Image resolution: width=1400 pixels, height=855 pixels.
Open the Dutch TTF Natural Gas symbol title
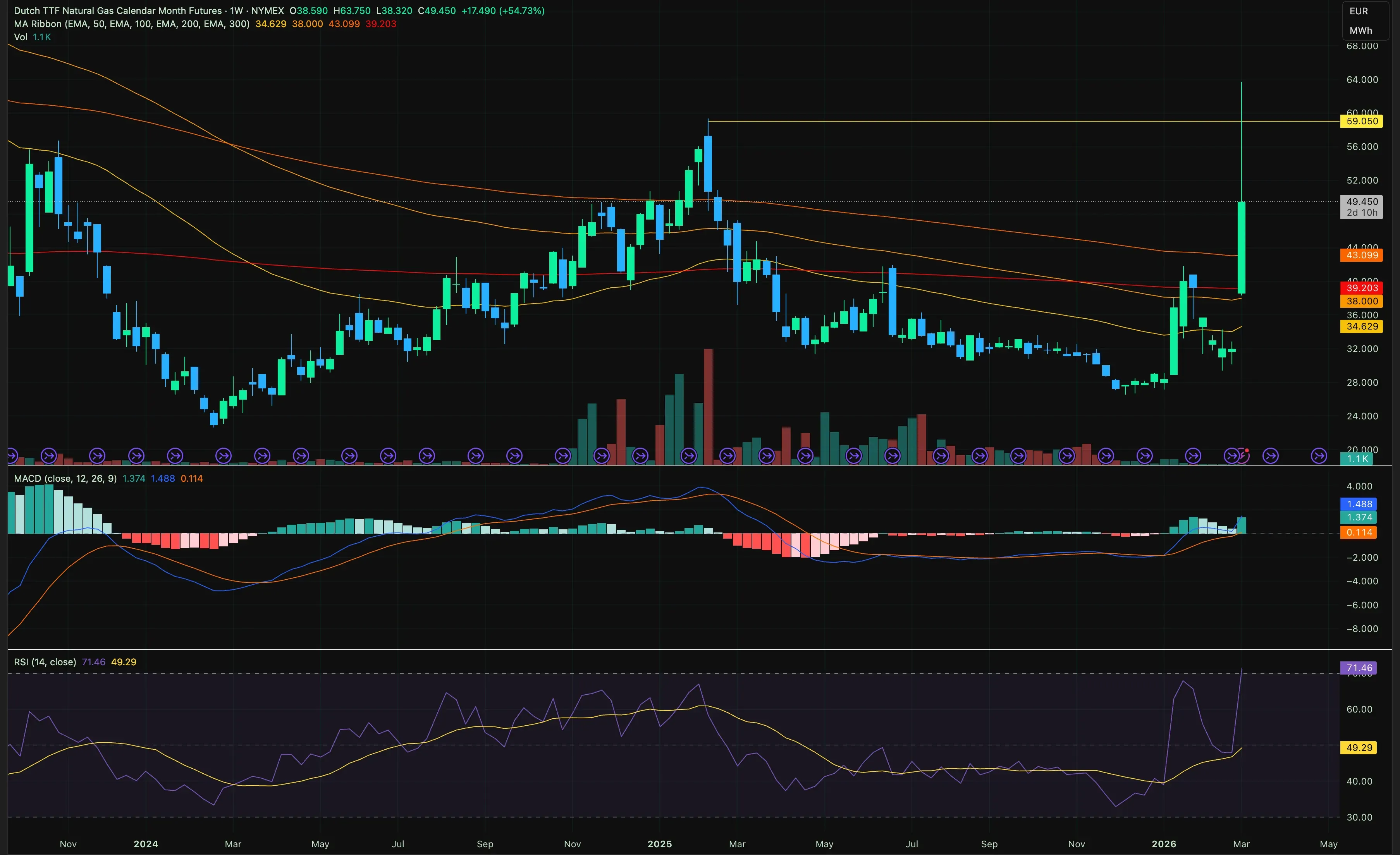pos(118,10)
